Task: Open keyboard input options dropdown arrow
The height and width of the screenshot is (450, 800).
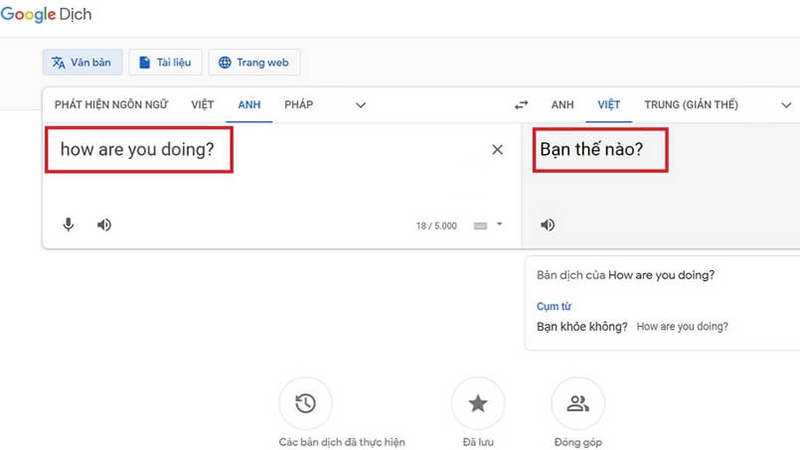Action: 499,224
